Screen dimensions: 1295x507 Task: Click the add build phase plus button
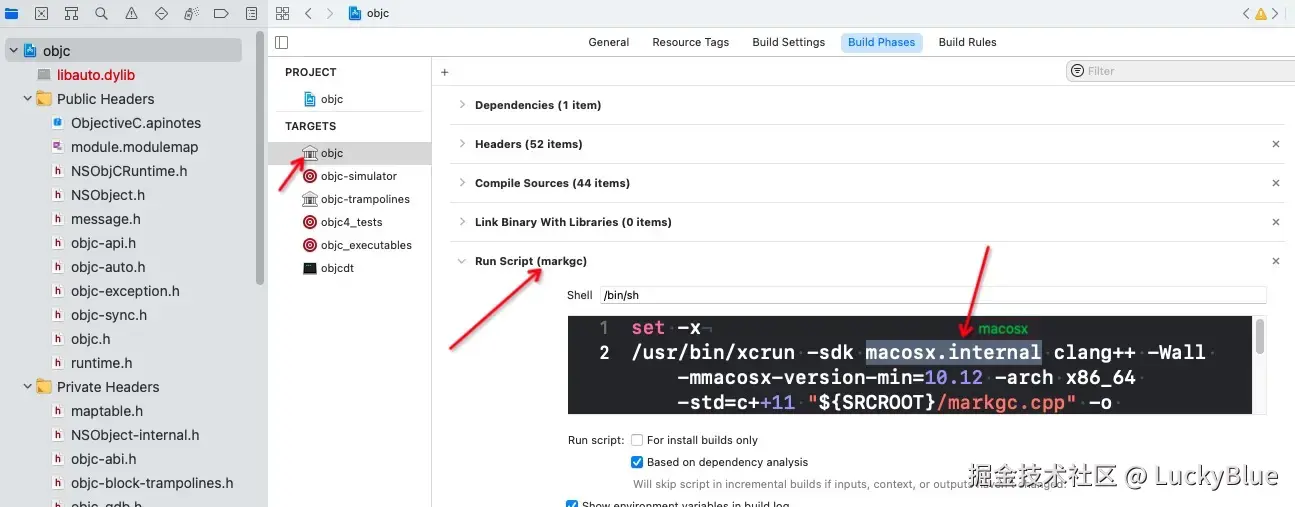point(445,72)
